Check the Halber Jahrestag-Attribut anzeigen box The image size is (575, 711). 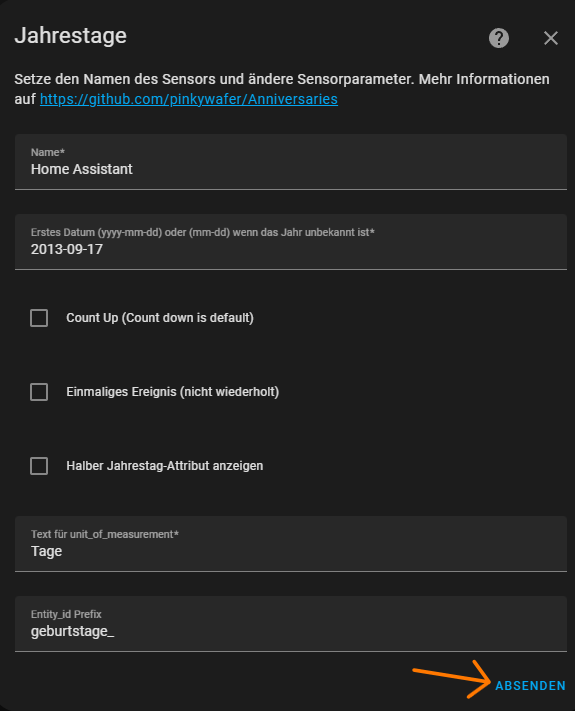[x=39, y=466]
